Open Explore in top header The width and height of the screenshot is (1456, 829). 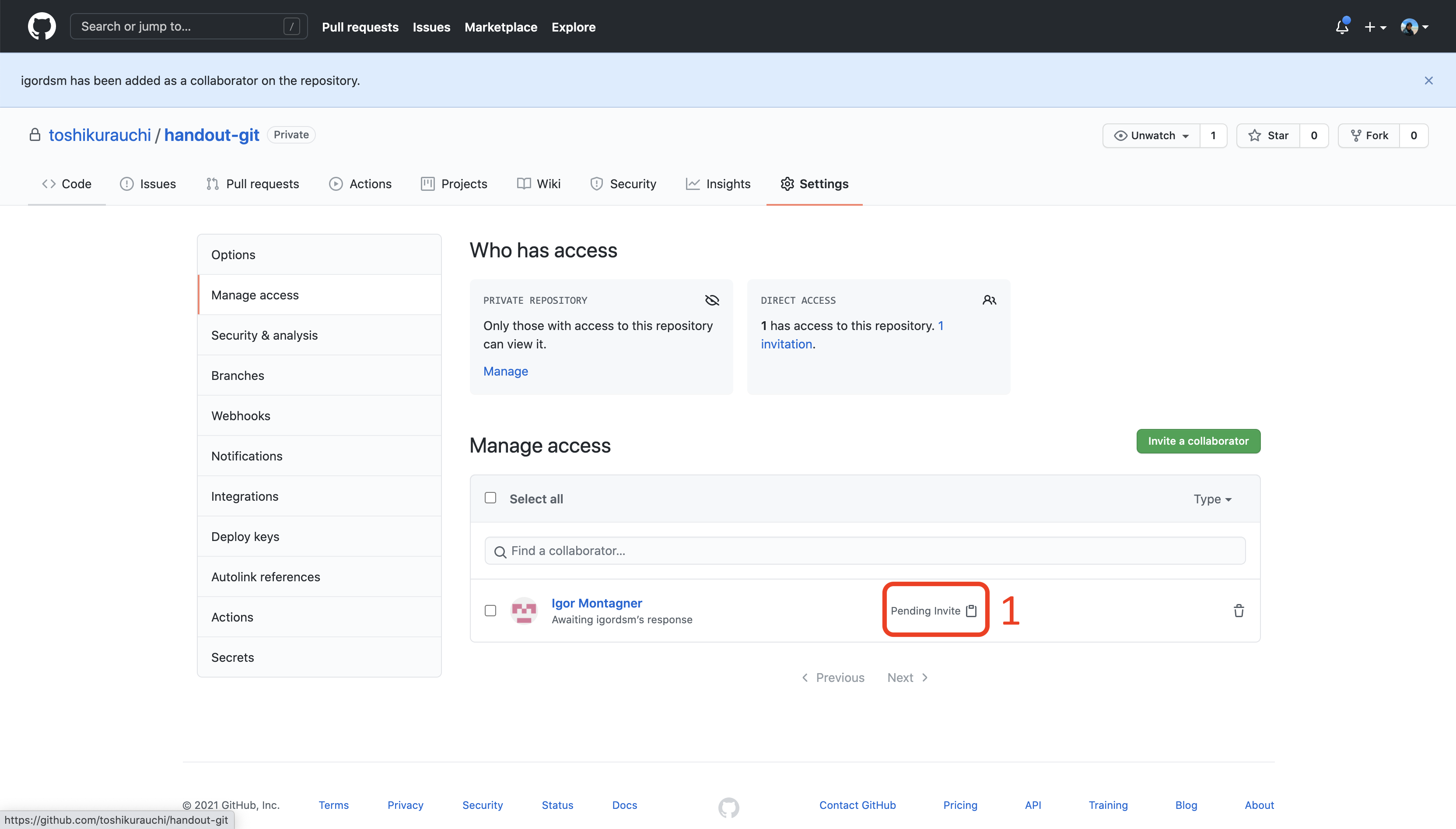(x=574, y=27)
